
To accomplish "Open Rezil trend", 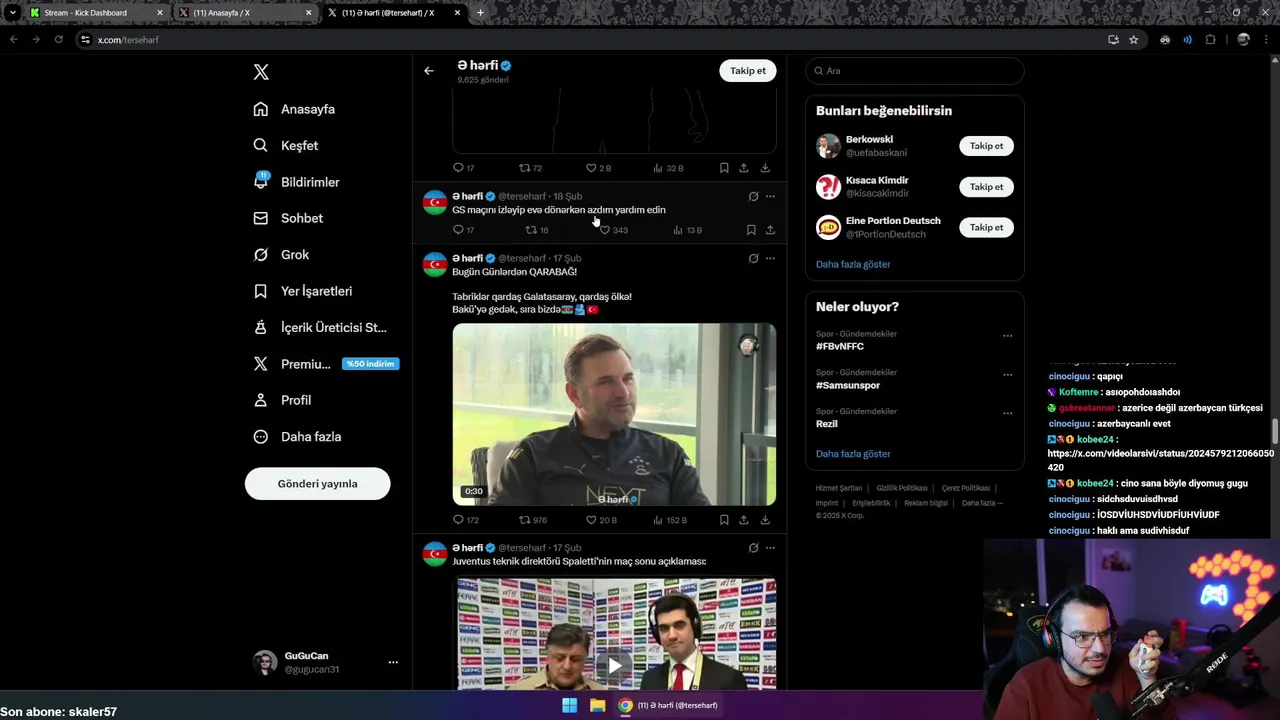I will pyautogui.click(x=827, y=424).
